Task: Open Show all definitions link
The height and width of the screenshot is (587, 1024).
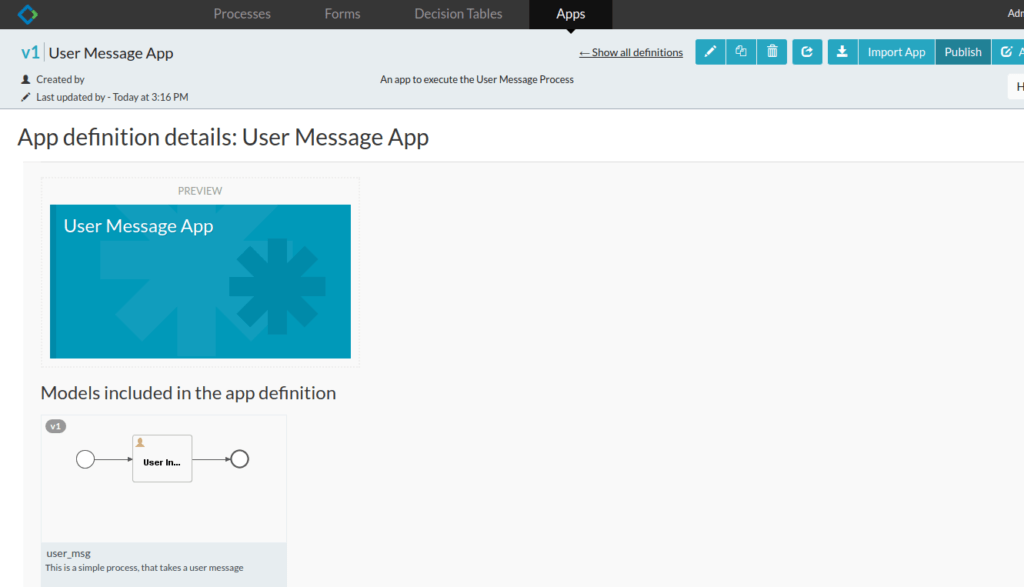Action: click(x=630, y=52)
